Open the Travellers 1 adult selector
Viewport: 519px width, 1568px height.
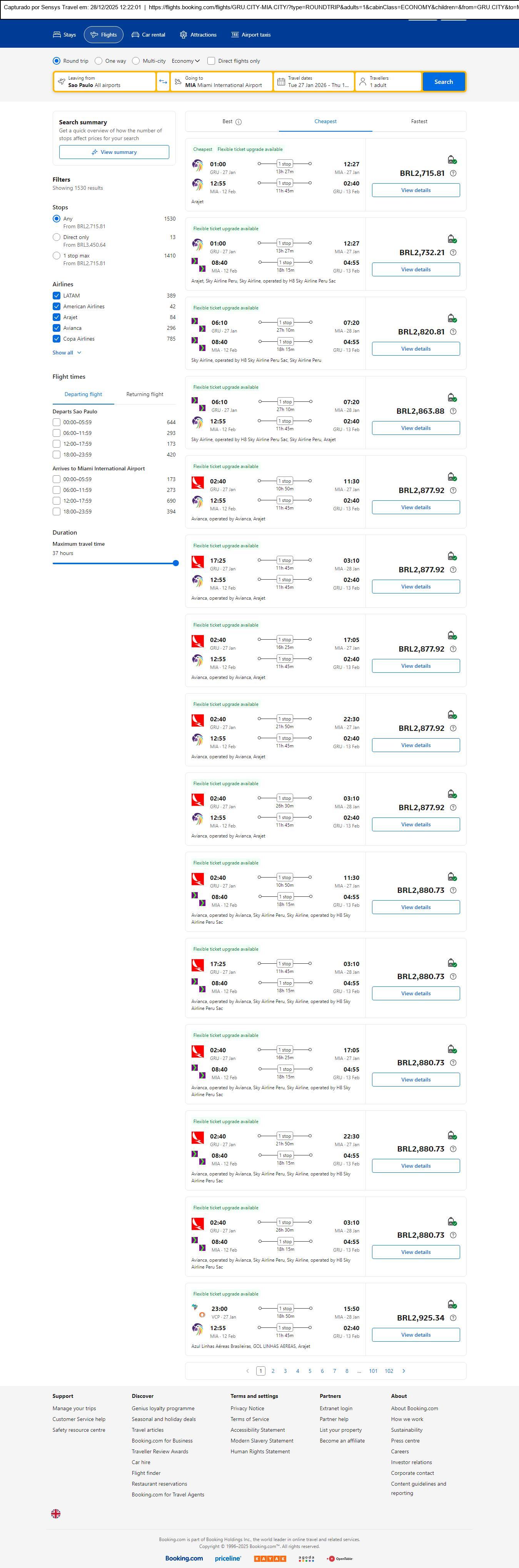(388, 82)
